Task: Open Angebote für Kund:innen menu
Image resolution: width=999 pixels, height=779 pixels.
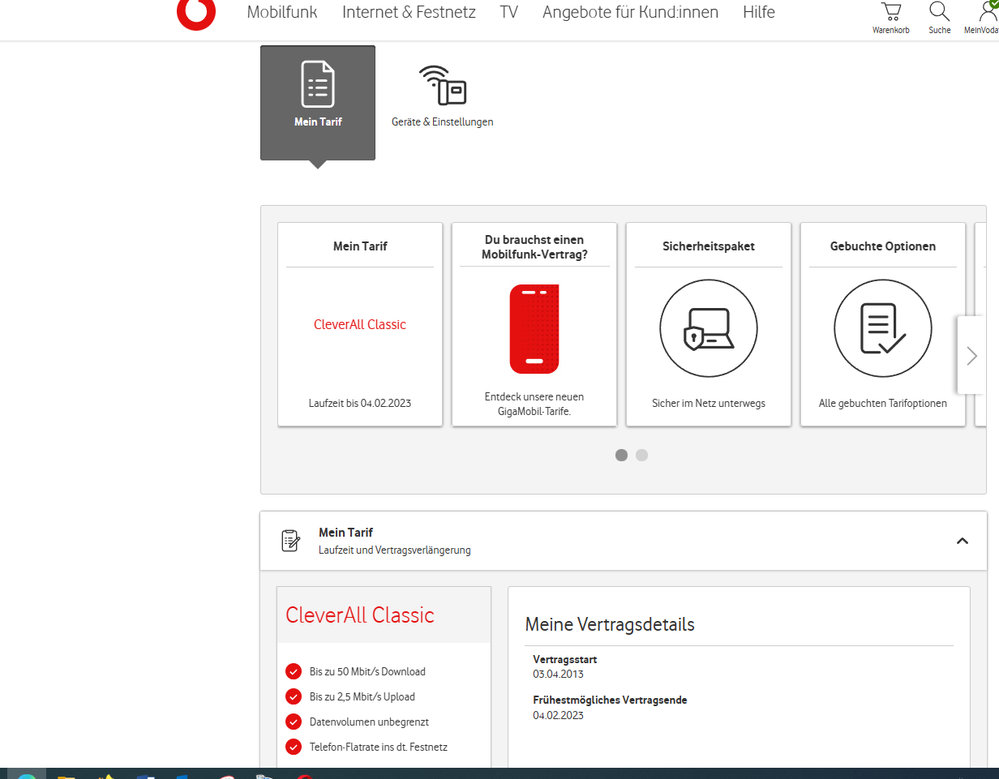Action: [630, 12]
